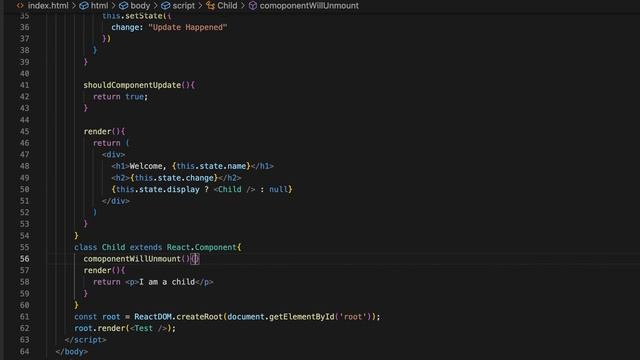The width and height of the screenshot is (640, 360).
Task: Click 'this.setState' call on line 35
Action: coord(132,16)
